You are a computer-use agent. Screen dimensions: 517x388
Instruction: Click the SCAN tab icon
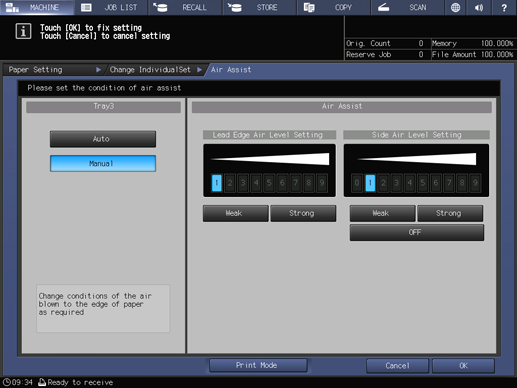(x=383, y=7)
